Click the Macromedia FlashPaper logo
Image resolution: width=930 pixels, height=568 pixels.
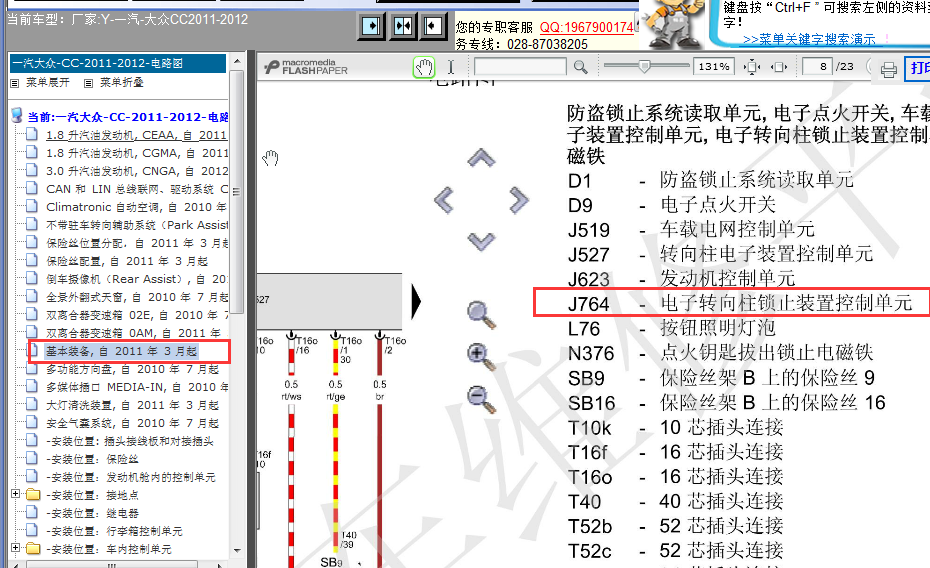point(306,66)
